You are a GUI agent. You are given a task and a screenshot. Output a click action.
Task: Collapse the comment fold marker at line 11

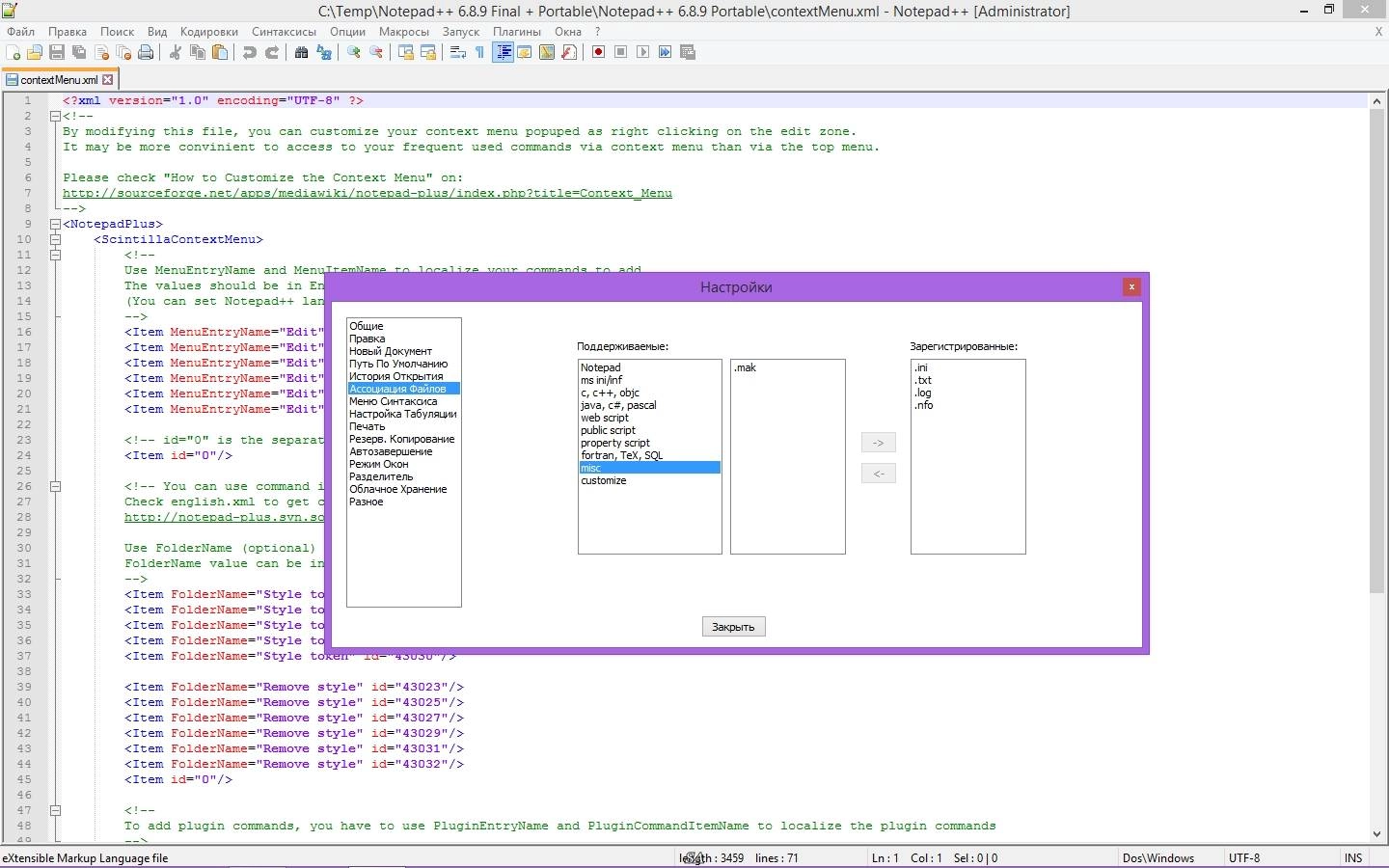55,255
